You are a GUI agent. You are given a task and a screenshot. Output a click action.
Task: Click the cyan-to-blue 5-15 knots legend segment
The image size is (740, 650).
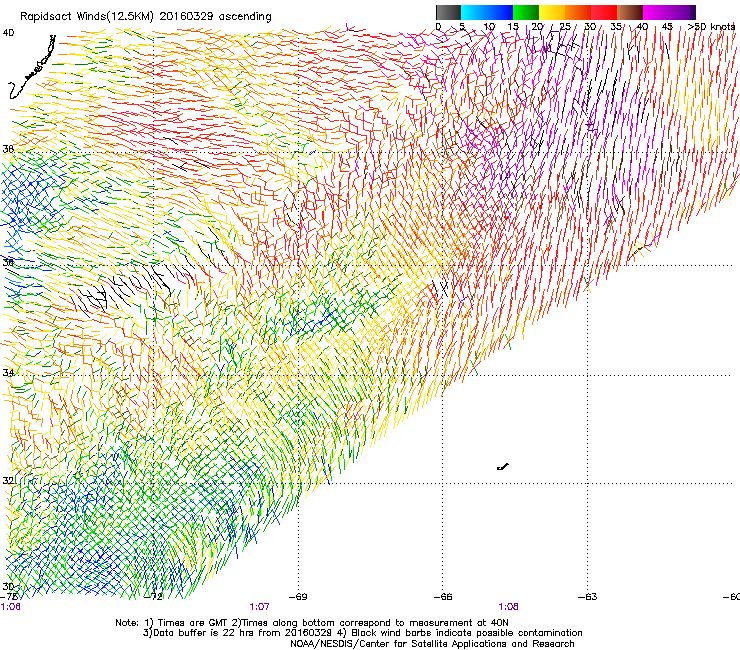[487, 12]
